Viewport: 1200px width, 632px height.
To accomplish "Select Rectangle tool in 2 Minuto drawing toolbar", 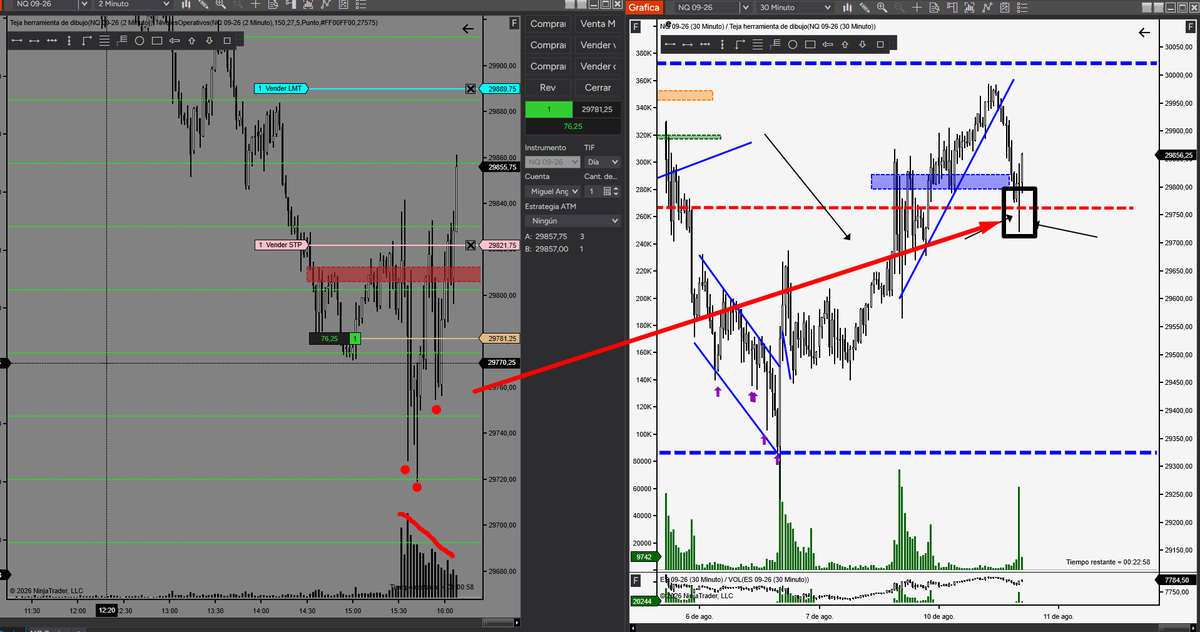I will coord(157,41).
